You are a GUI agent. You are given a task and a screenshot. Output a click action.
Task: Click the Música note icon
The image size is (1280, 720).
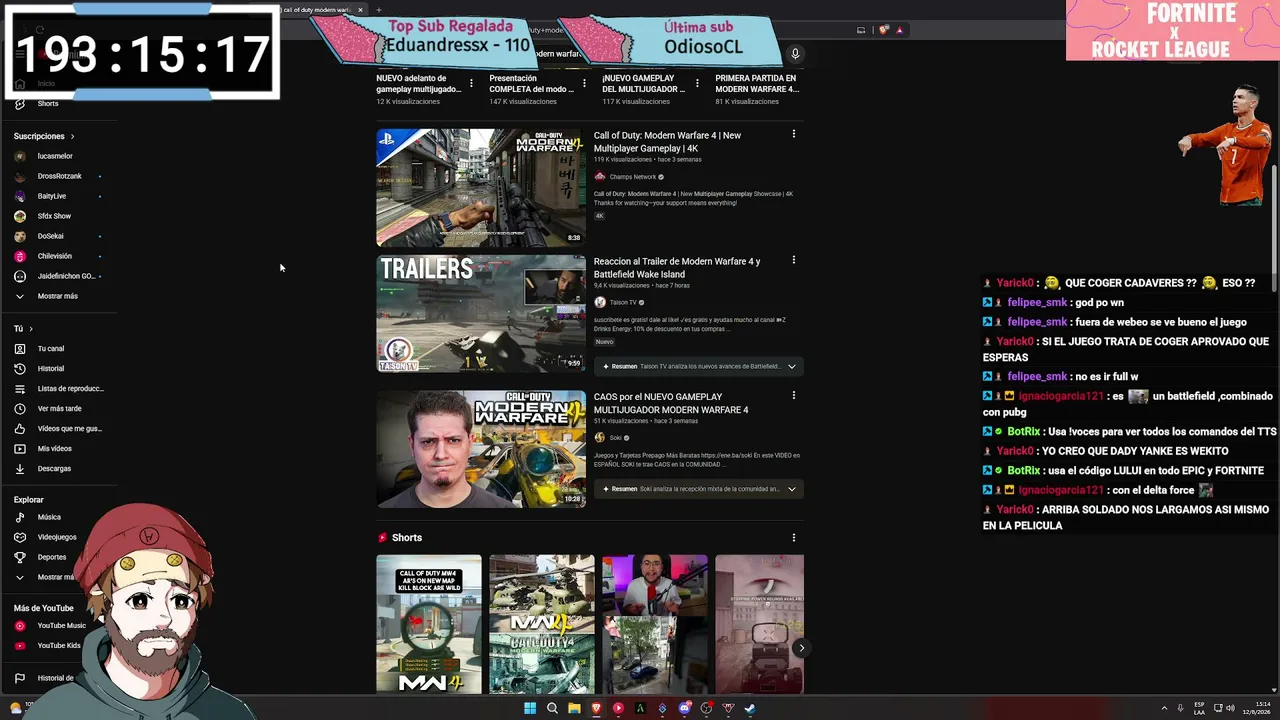click(x=20, y=517)
